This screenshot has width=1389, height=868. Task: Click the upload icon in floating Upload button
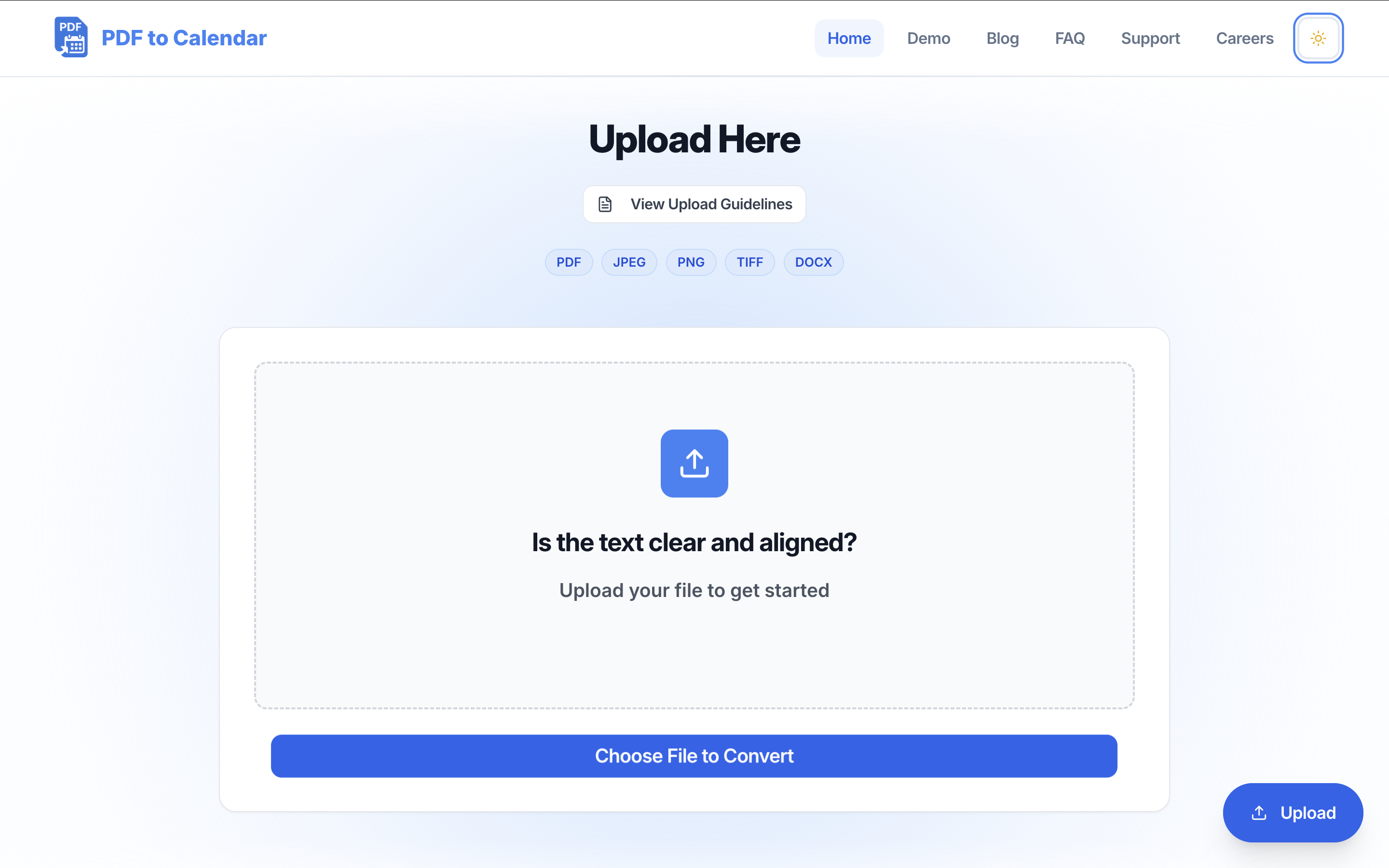(x=1259, y=813)
